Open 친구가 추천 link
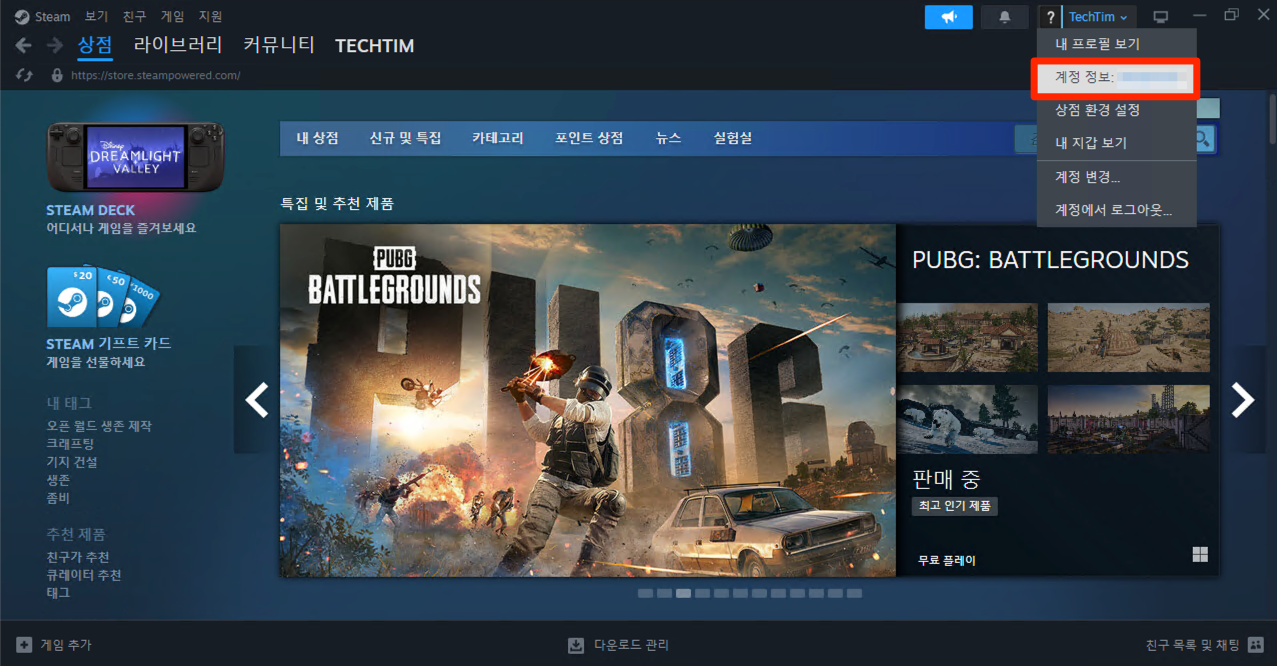Image resolution: width=1277 pixels, height=666 pixels. point(78,557)
